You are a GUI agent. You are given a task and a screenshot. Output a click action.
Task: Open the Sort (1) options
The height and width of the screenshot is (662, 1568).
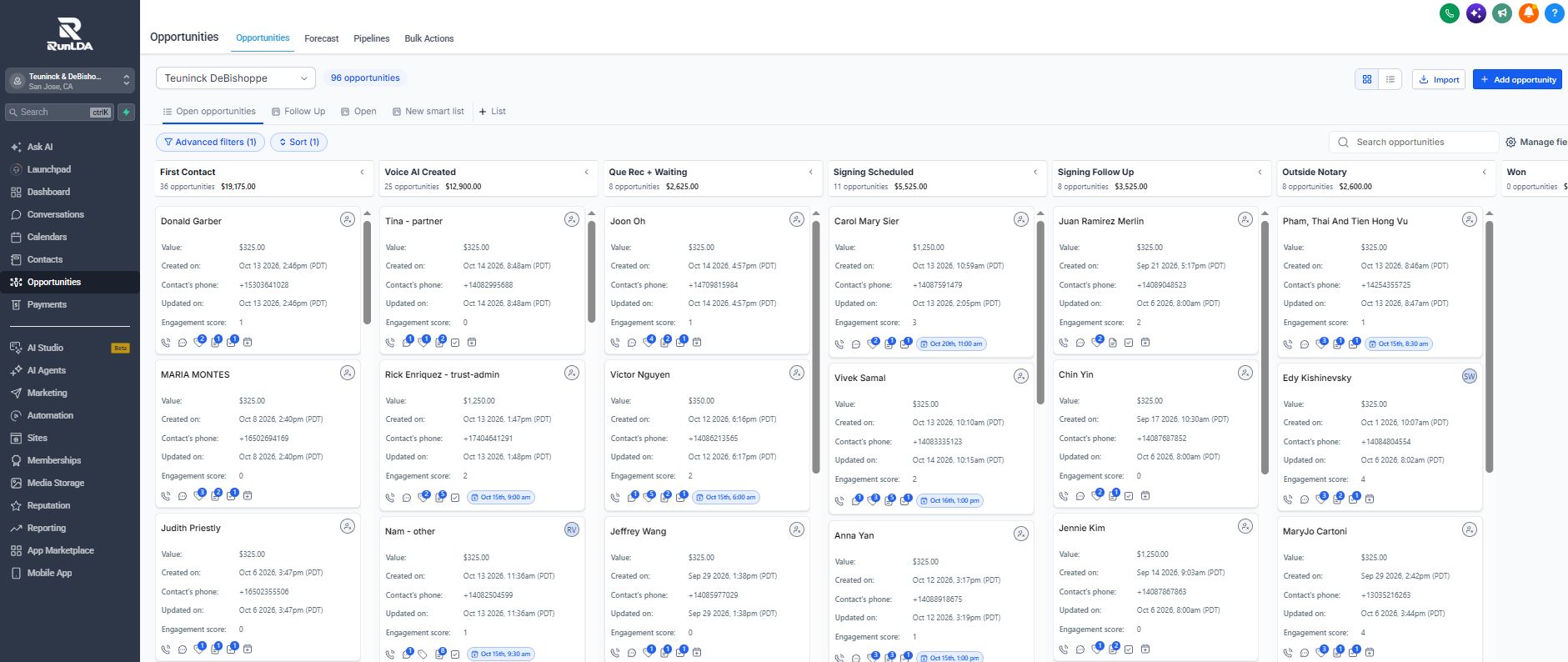click(298, 142)
